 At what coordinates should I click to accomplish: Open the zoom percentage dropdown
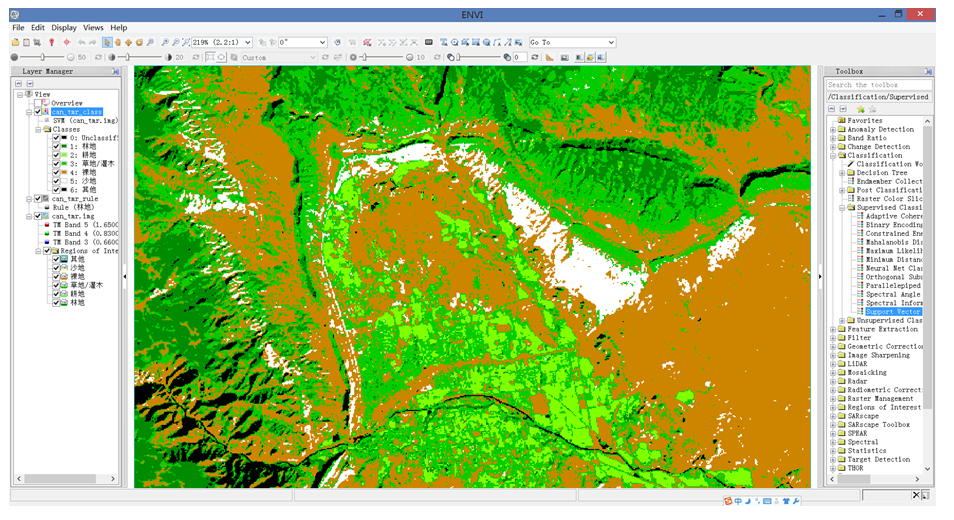(248, 43)
